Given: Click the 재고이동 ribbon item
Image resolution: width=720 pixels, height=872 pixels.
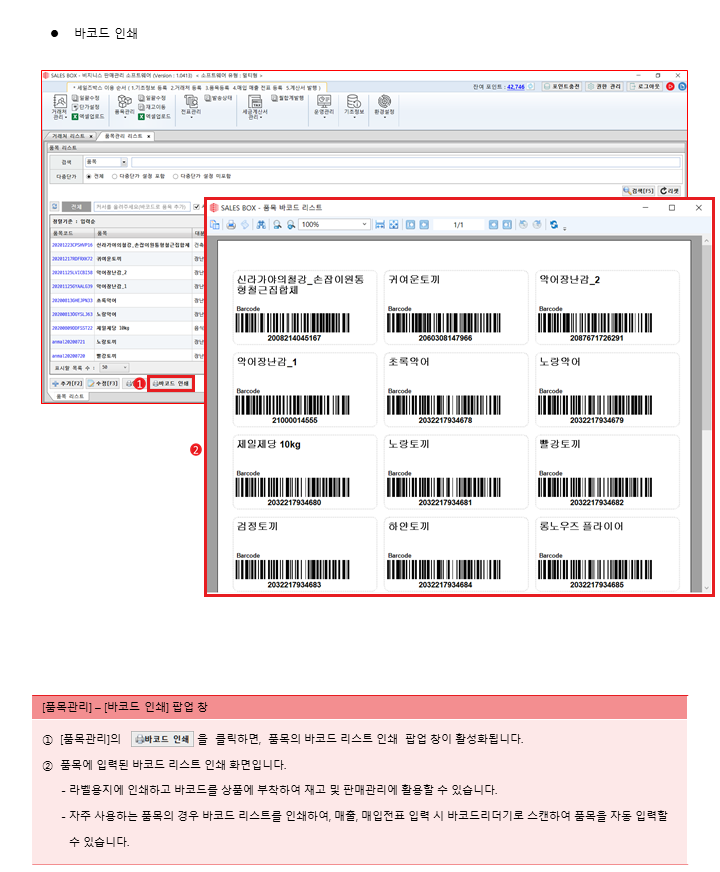Looking at the screenshot, I should pos(152,107).
